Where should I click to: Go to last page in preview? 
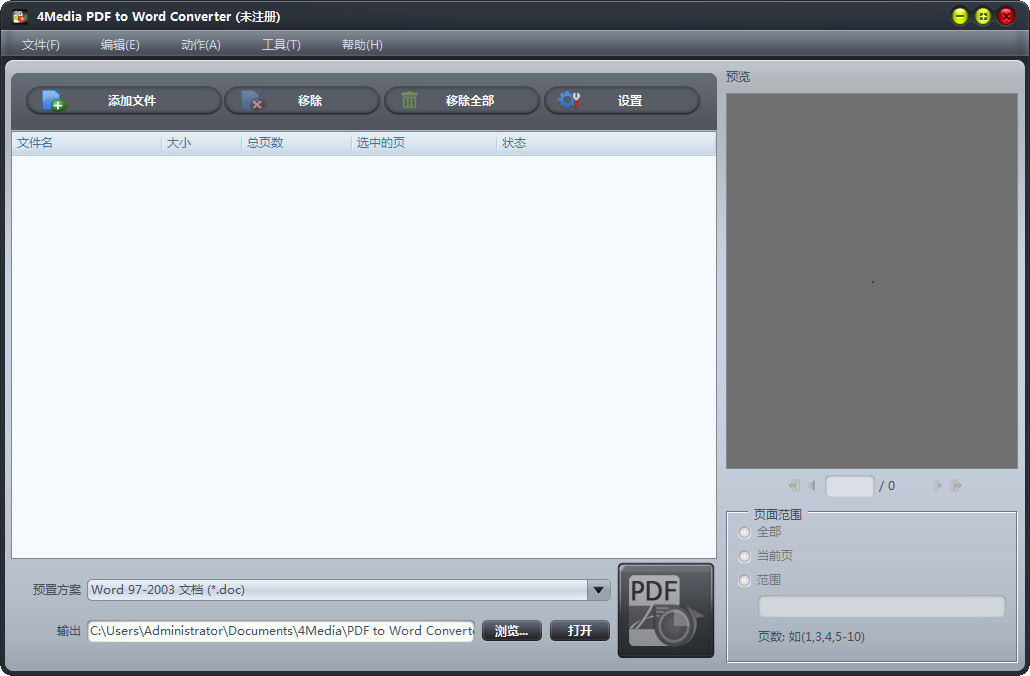956,485
